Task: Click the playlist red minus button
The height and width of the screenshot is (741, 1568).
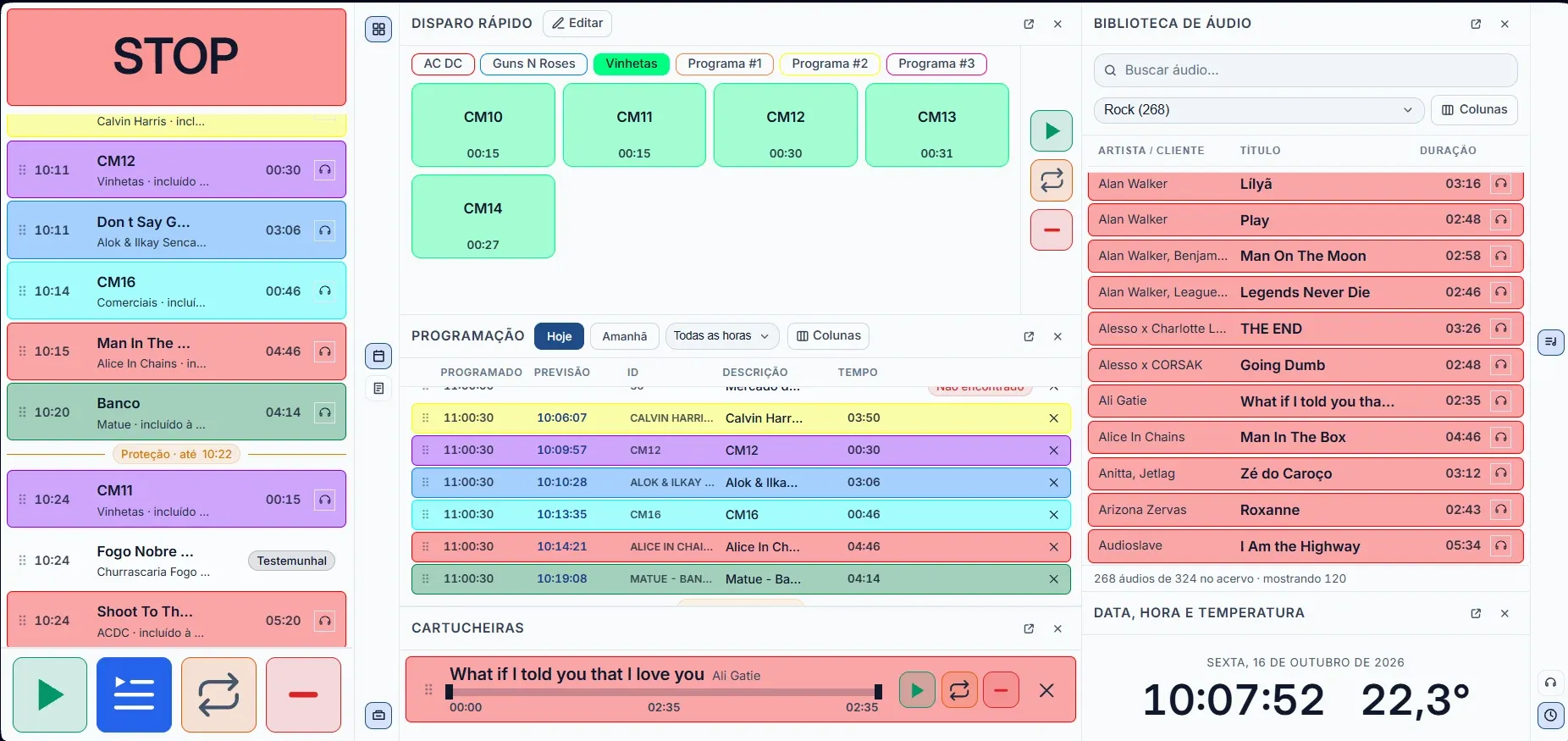Action: 303,694
